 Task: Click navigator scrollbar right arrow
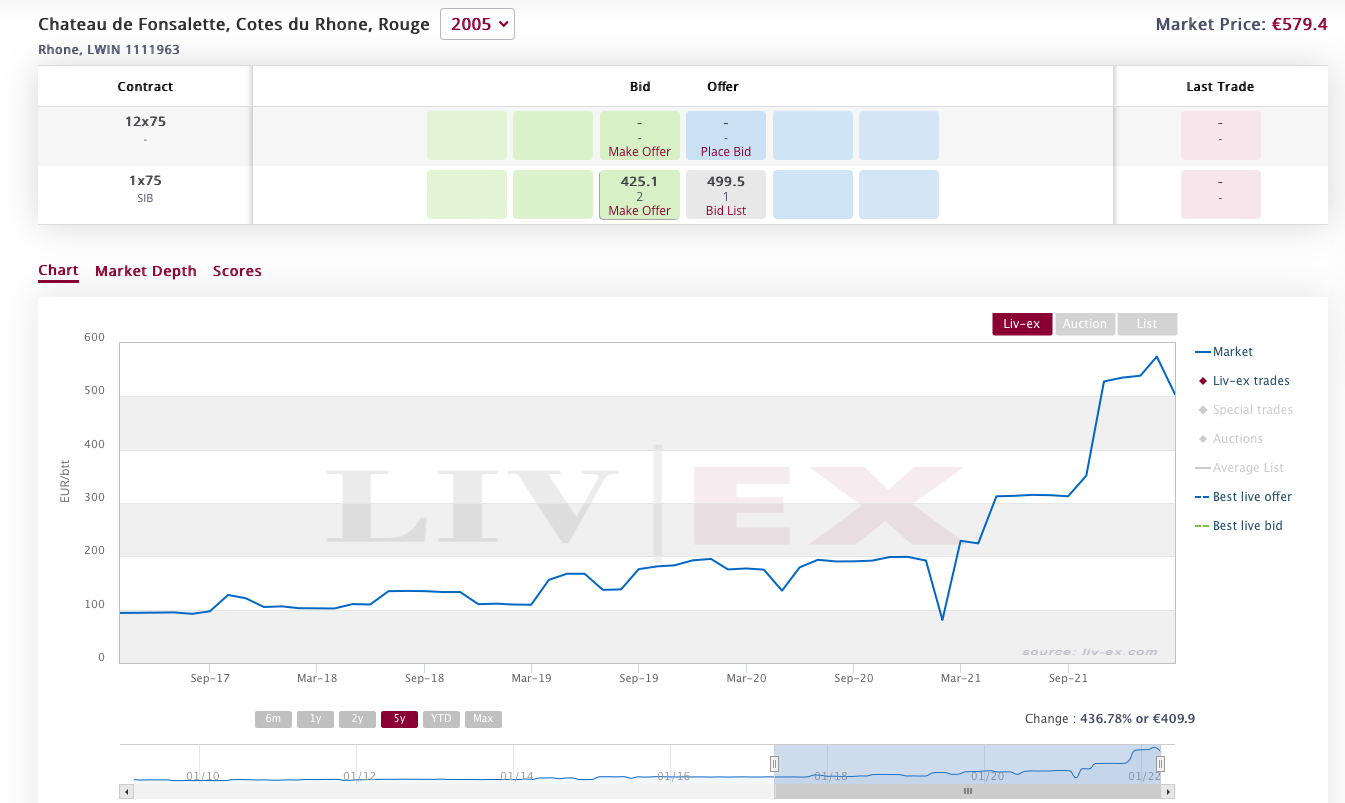1168,791
